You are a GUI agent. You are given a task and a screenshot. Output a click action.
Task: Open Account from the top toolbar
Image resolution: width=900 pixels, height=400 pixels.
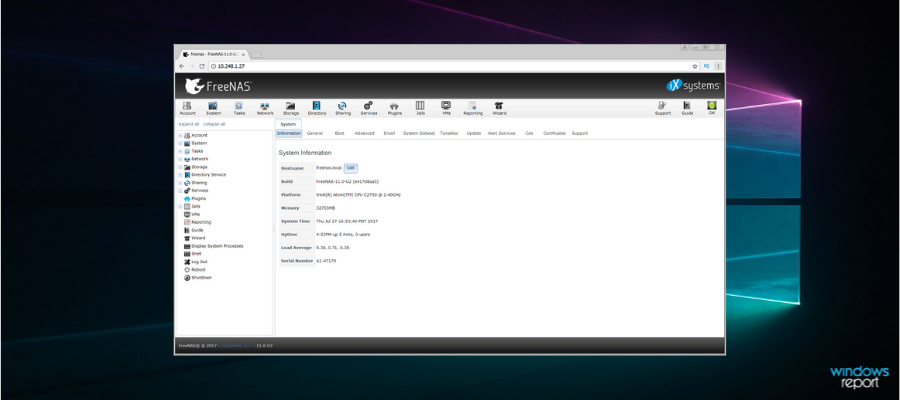(187, 108)
